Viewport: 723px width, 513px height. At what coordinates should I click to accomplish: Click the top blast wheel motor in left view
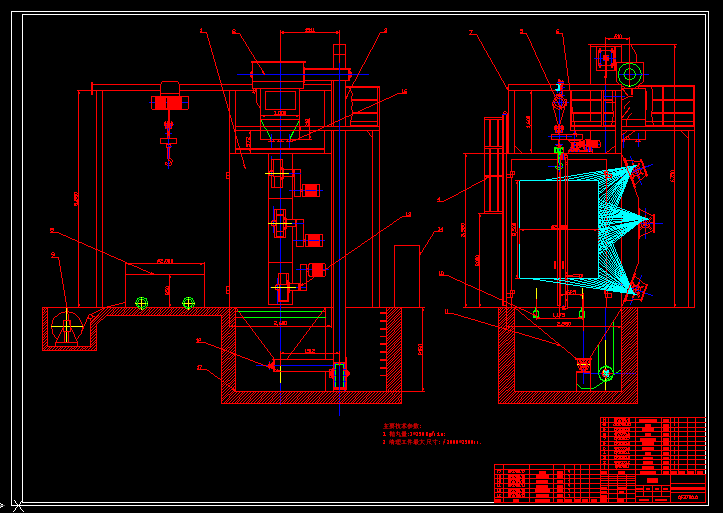pyautogui.click(x=309, y=189)
